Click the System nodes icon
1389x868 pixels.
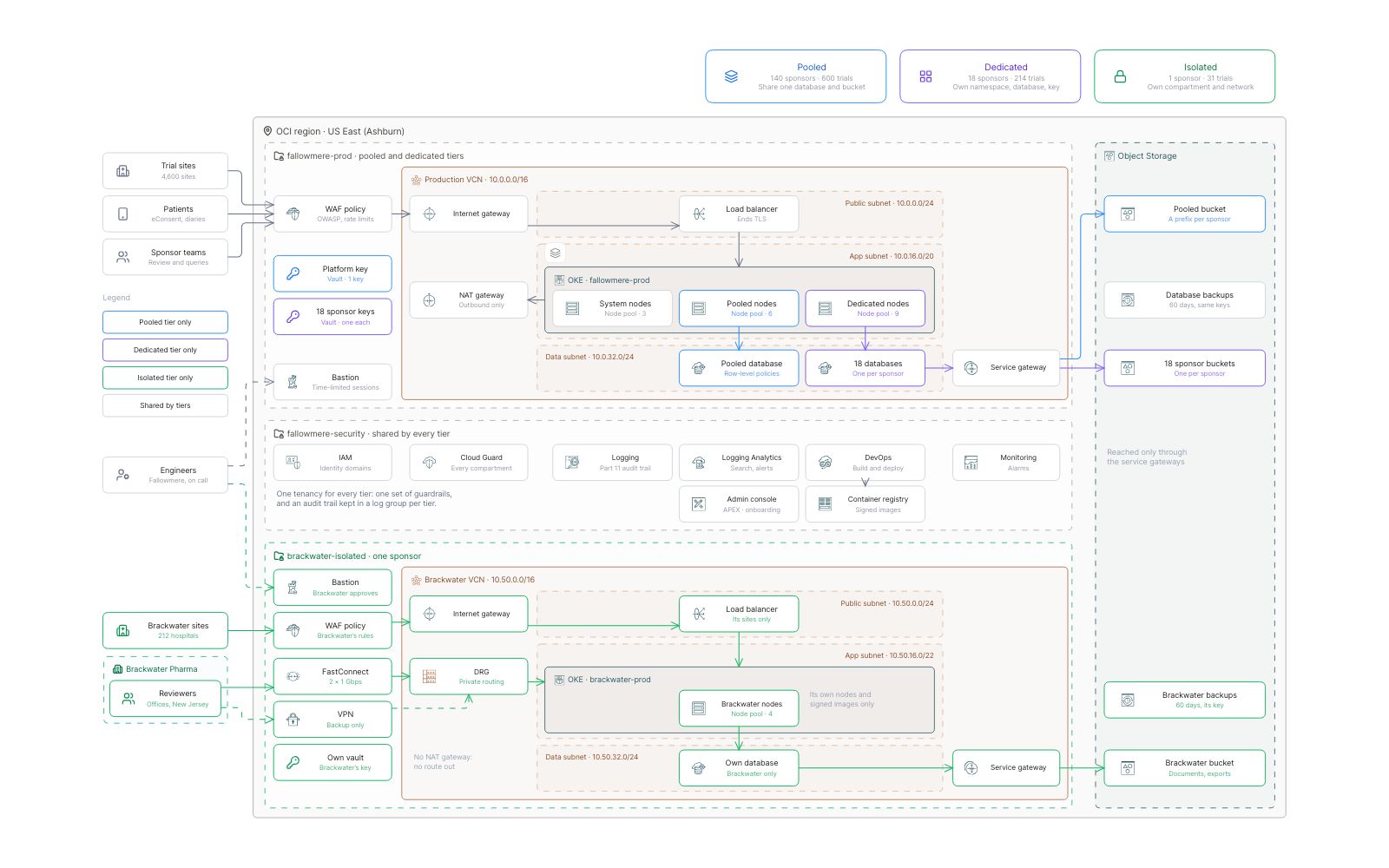pos(572,308)
